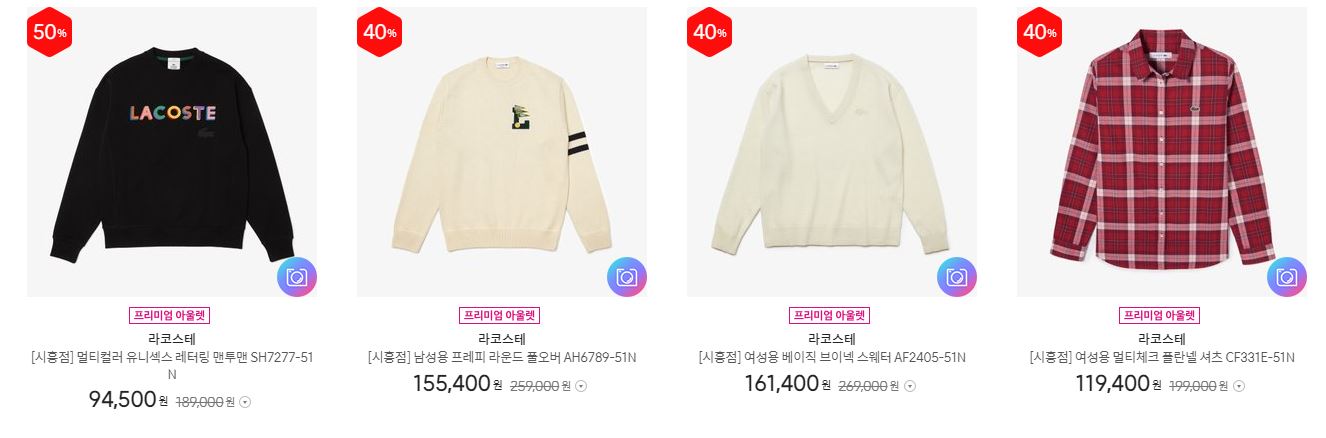This screenshot has width=1326, height=438.
Task: View the black LACOSTE lettering sweatshirt image
Action: 172,152
